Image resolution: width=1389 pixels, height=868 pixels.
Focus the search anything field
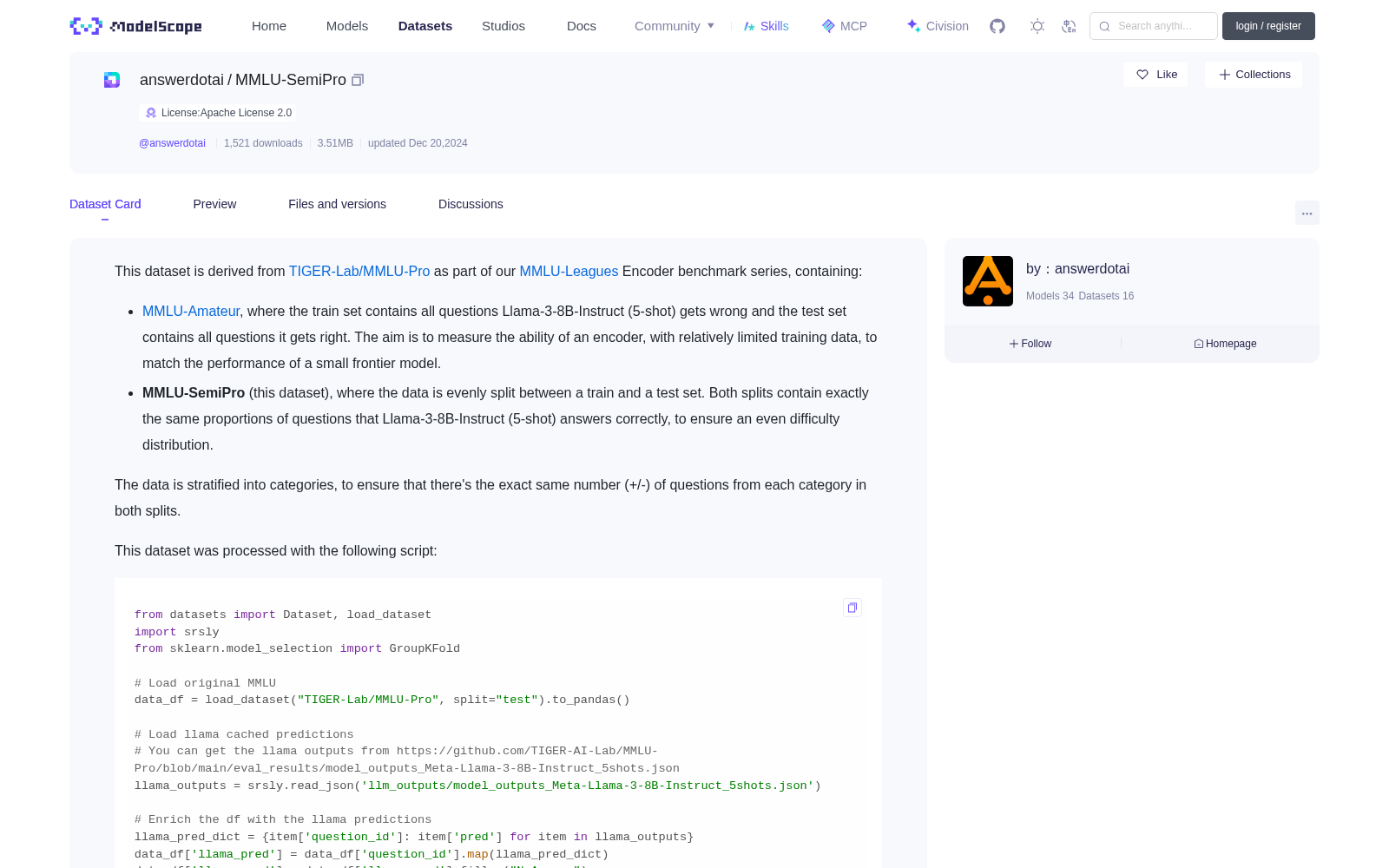pyautogui.click(x=1154, y=26)
